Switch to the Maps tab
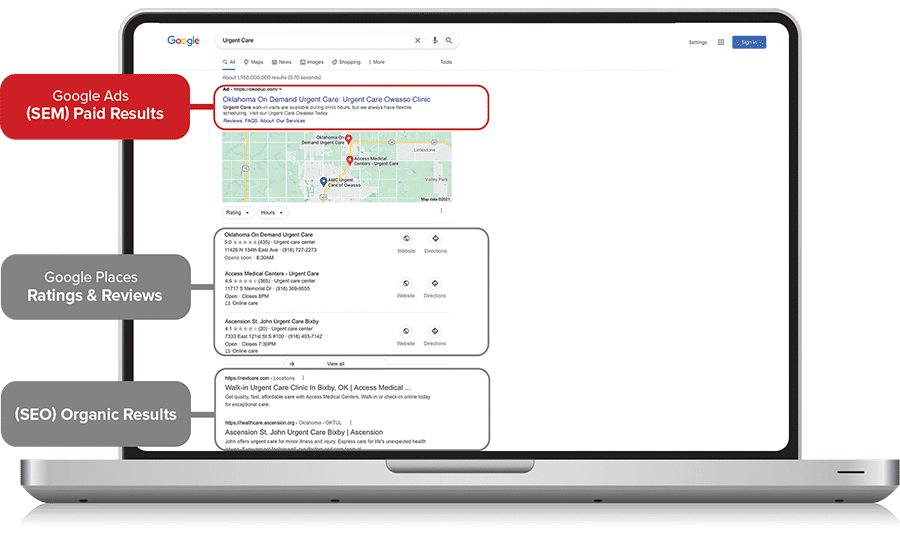The width and height of the screenshot is (900, 537). coord(254,62)
